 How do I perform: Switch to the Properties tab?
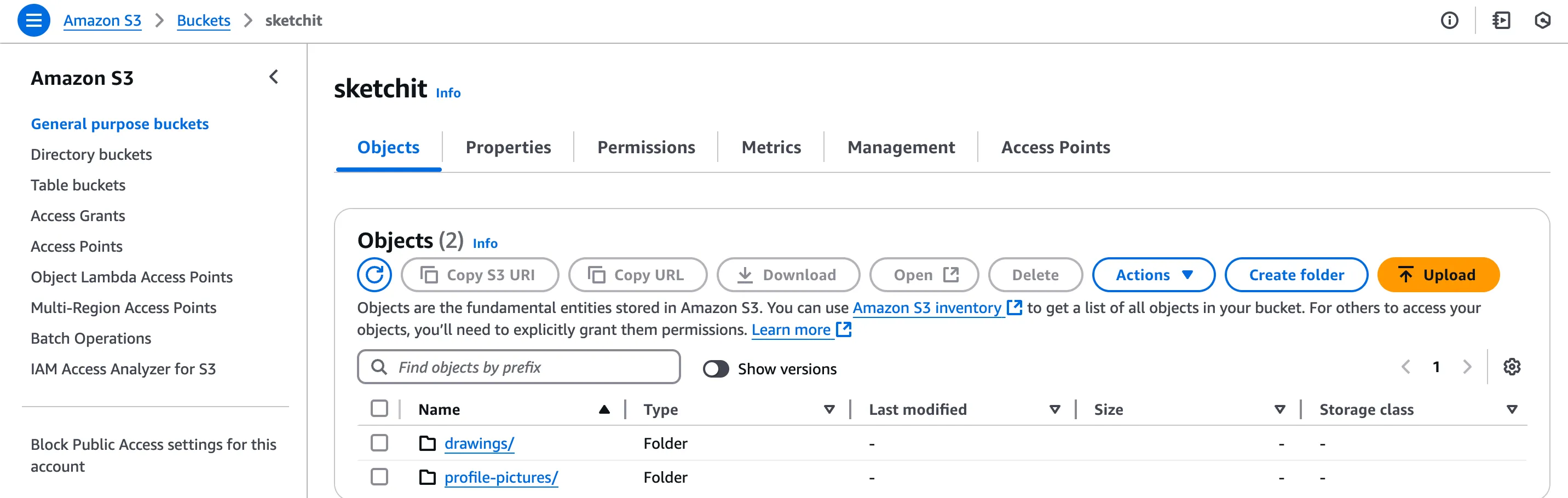pos(508,147)
